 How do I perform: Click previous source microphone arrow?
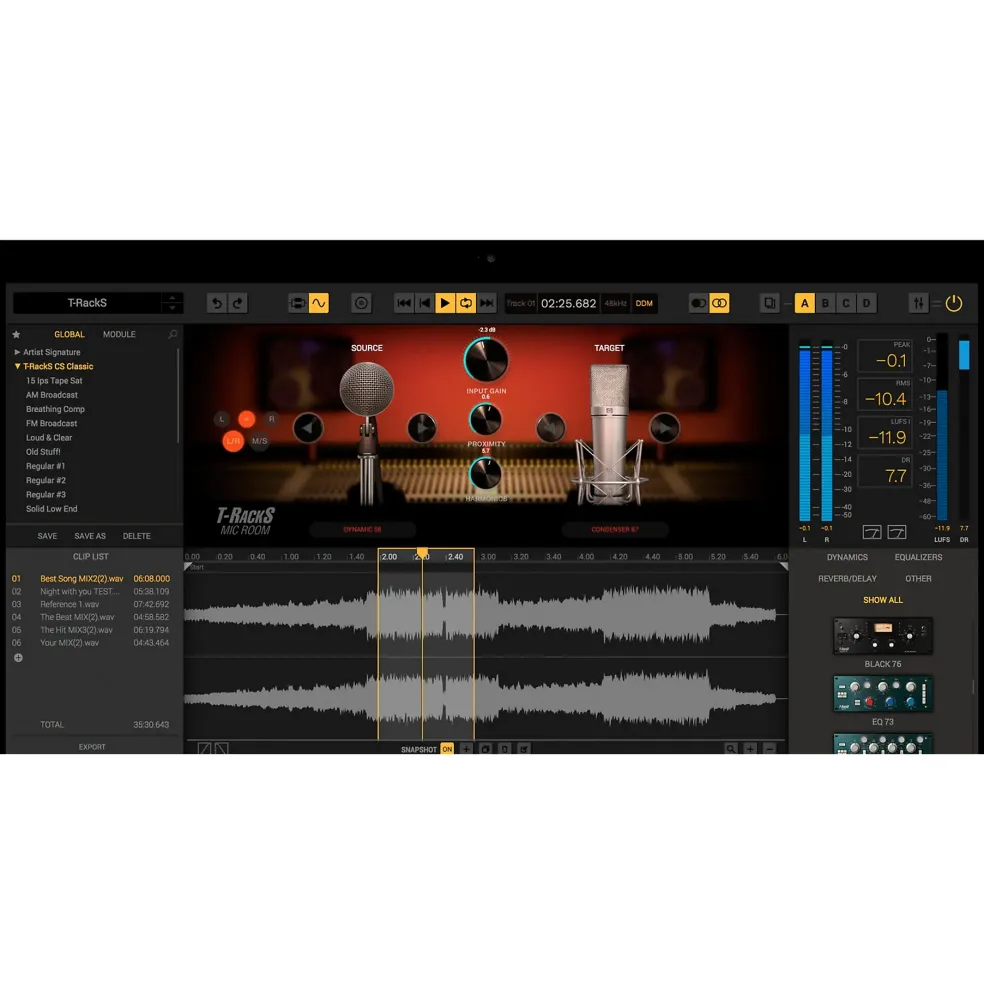point(308,428)
